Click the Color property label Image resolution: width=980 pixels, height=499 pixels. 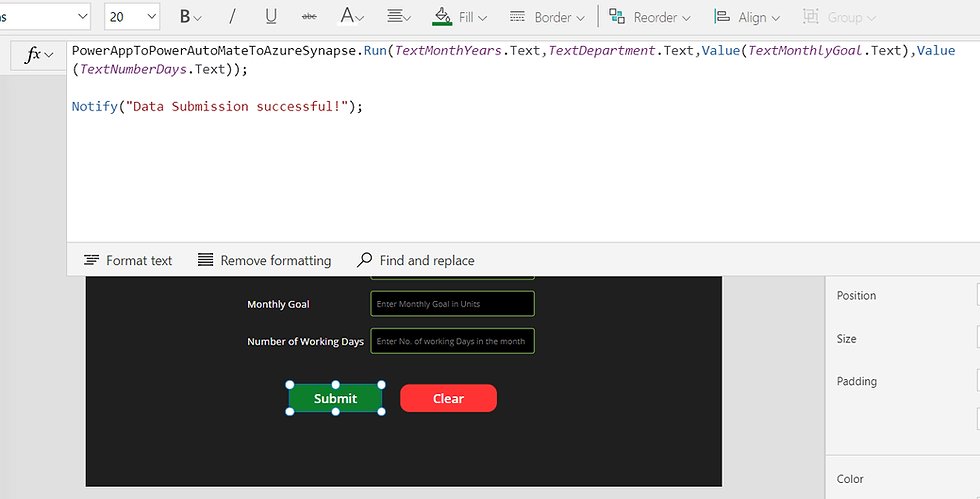tap(850, 479)
